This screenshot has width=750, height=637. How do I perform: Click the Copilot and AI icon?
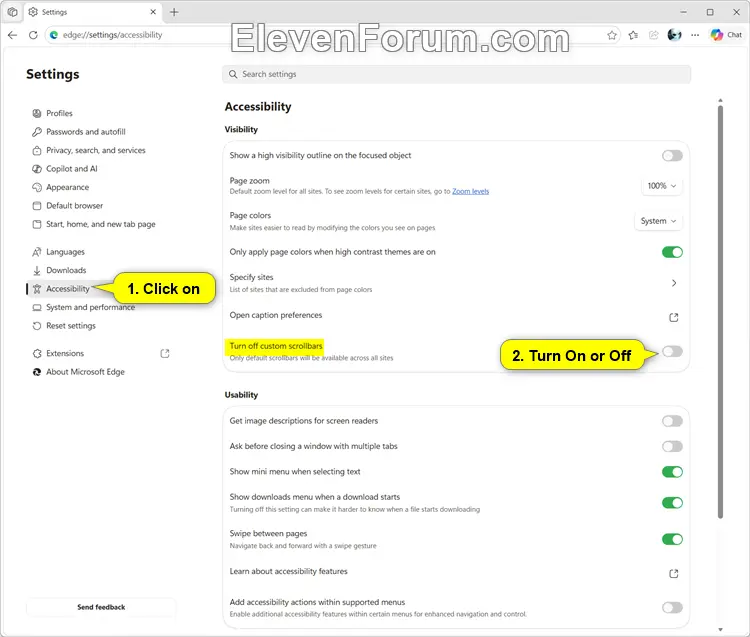click(37, 169)
